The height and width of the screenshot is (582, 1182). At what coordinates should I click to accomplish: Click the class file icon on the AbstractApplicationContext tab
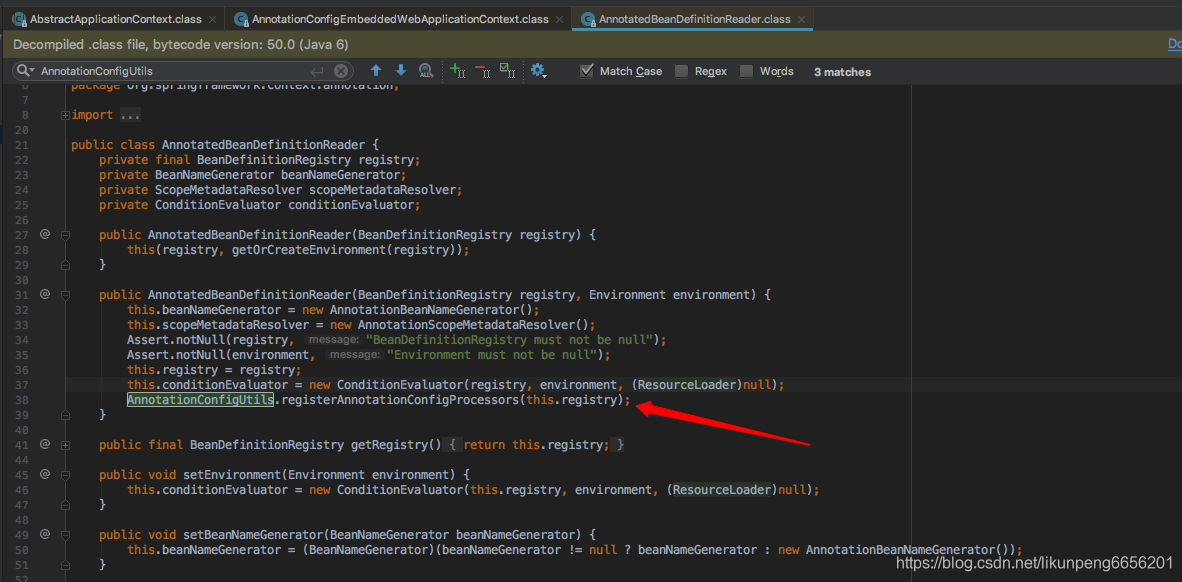tap(20, 19)
